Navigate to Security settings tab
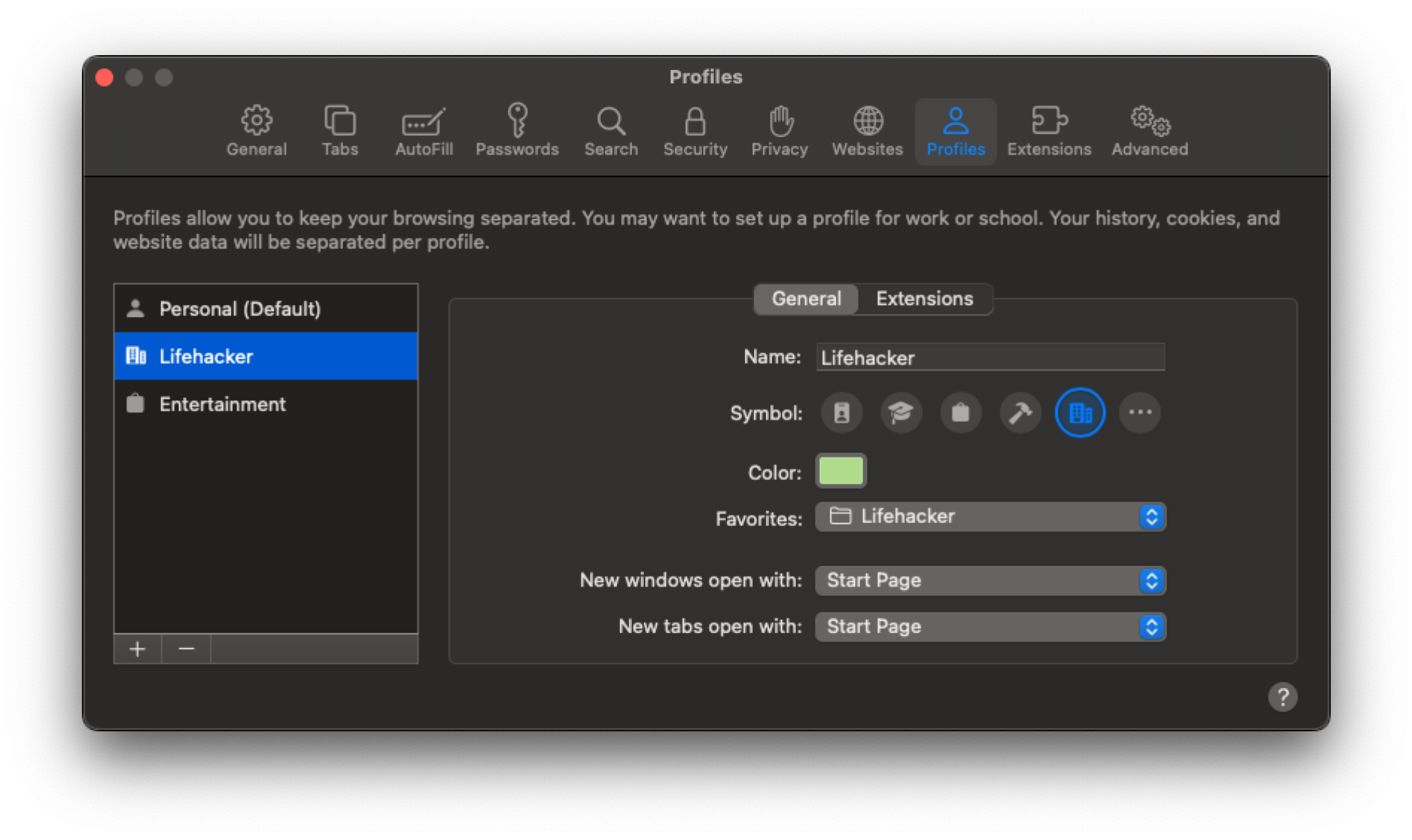 click(693, 130)
